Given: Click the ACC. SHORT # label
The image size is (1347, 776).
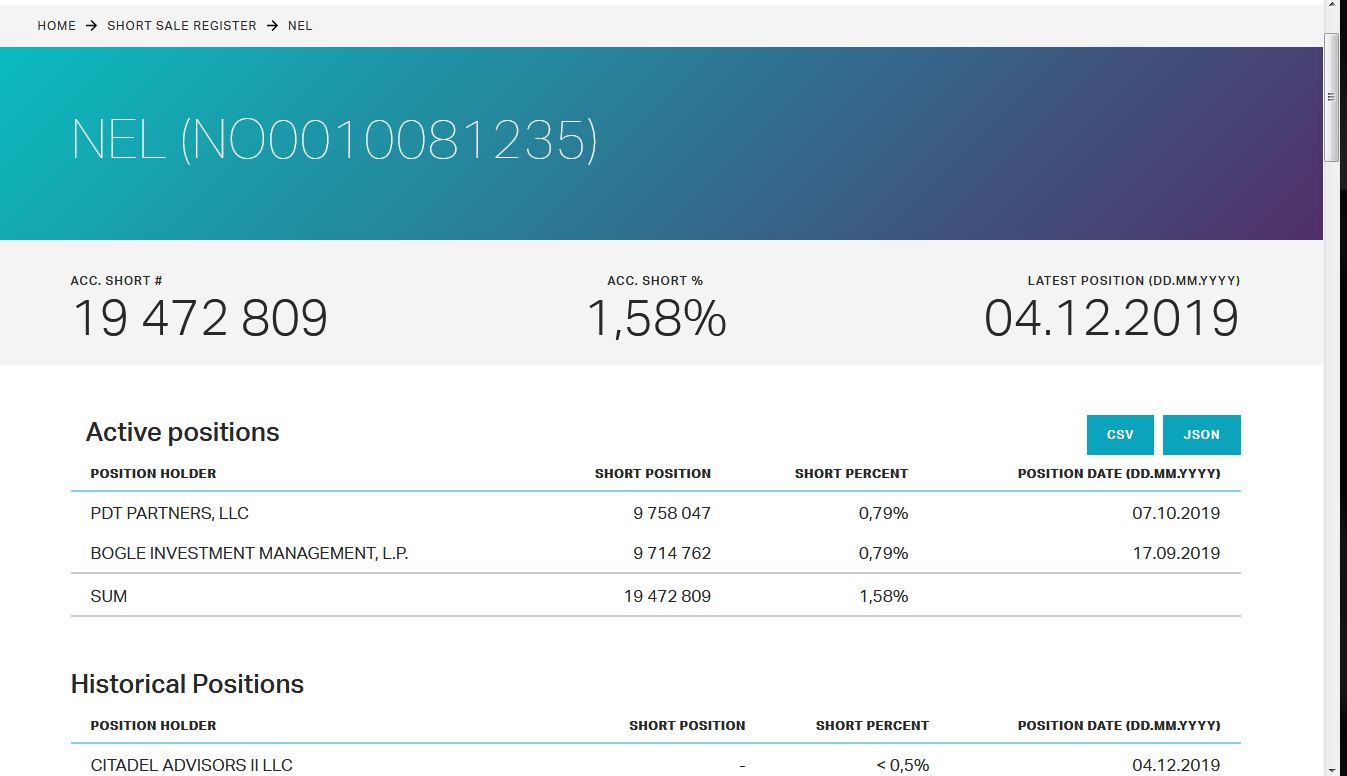Looking at the screenshot, I should tap(116, 281).
